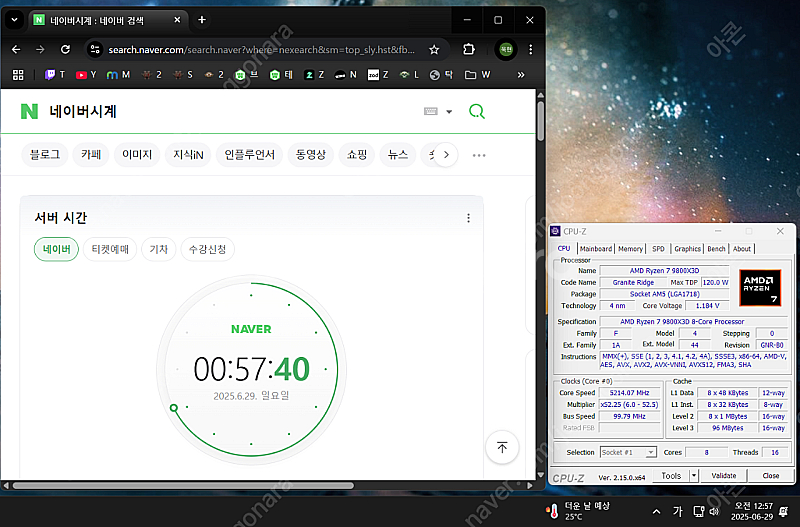This screenshot has width=800, height=527.
Task: Show hidden system tray icons
Action: (x=657, y=511)
